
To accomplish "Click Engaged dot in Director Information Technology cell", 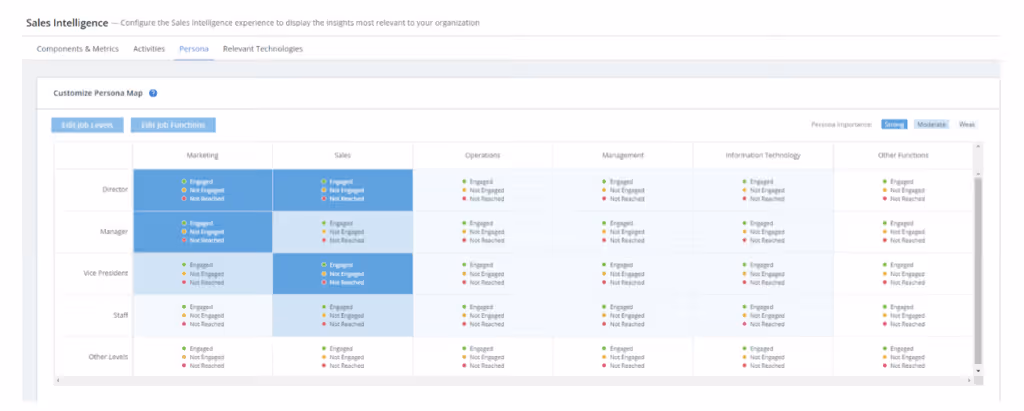I will pos(744,182).
